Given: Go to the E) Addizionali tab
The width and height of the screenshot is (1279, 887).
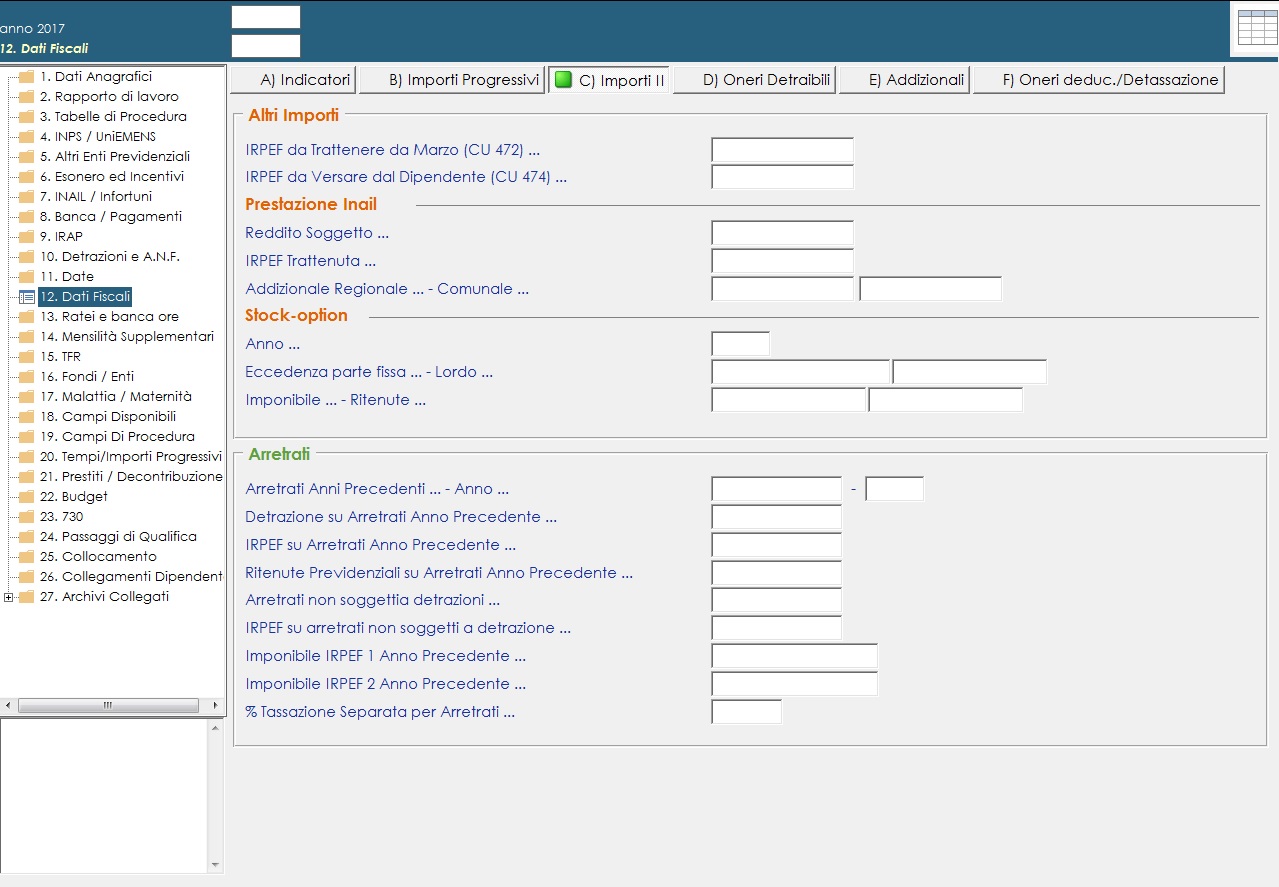Looking at the screenshot, I should click(x=904, y=80).
